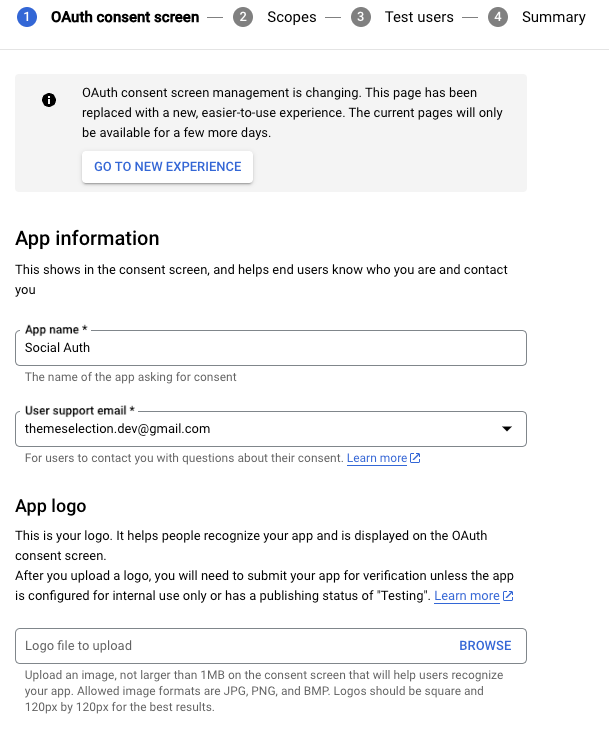
Task: Click the step 1 circle icon
Action: point(27,17)
